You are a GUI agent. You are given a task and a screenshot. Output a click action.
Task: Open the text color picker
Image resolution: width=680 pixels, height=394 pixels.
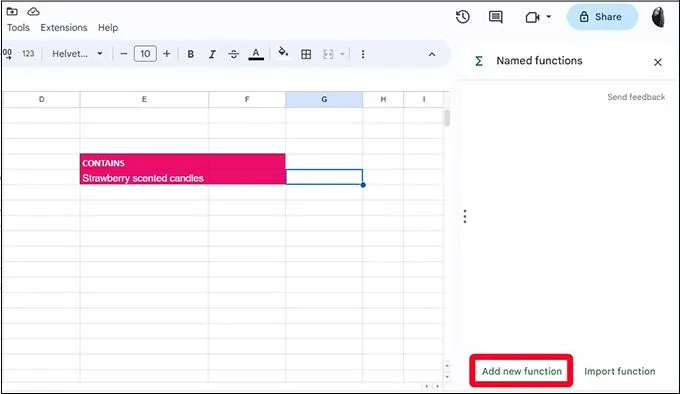(256, 54)
